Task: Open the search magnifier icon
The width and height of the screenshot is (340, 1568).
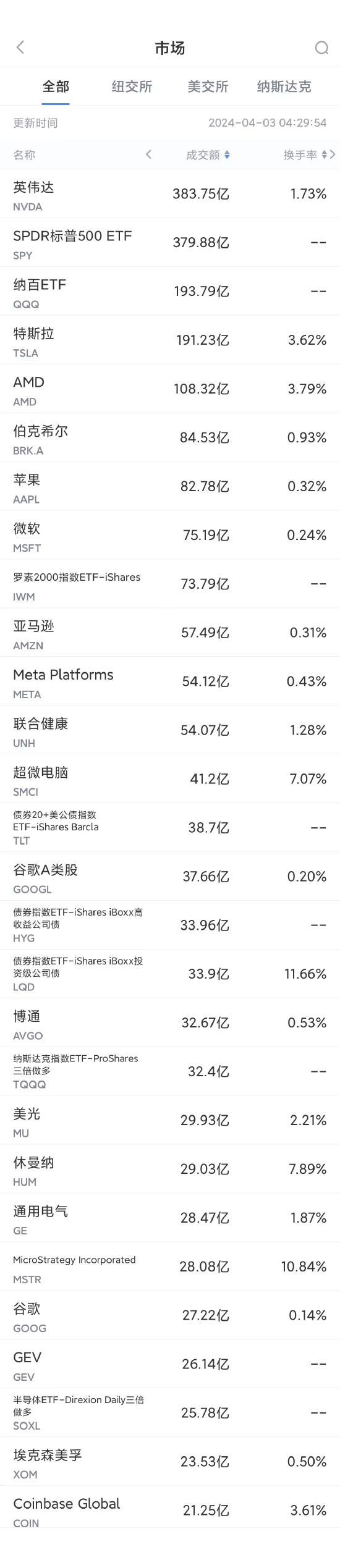Action: (x=321, y=48)
